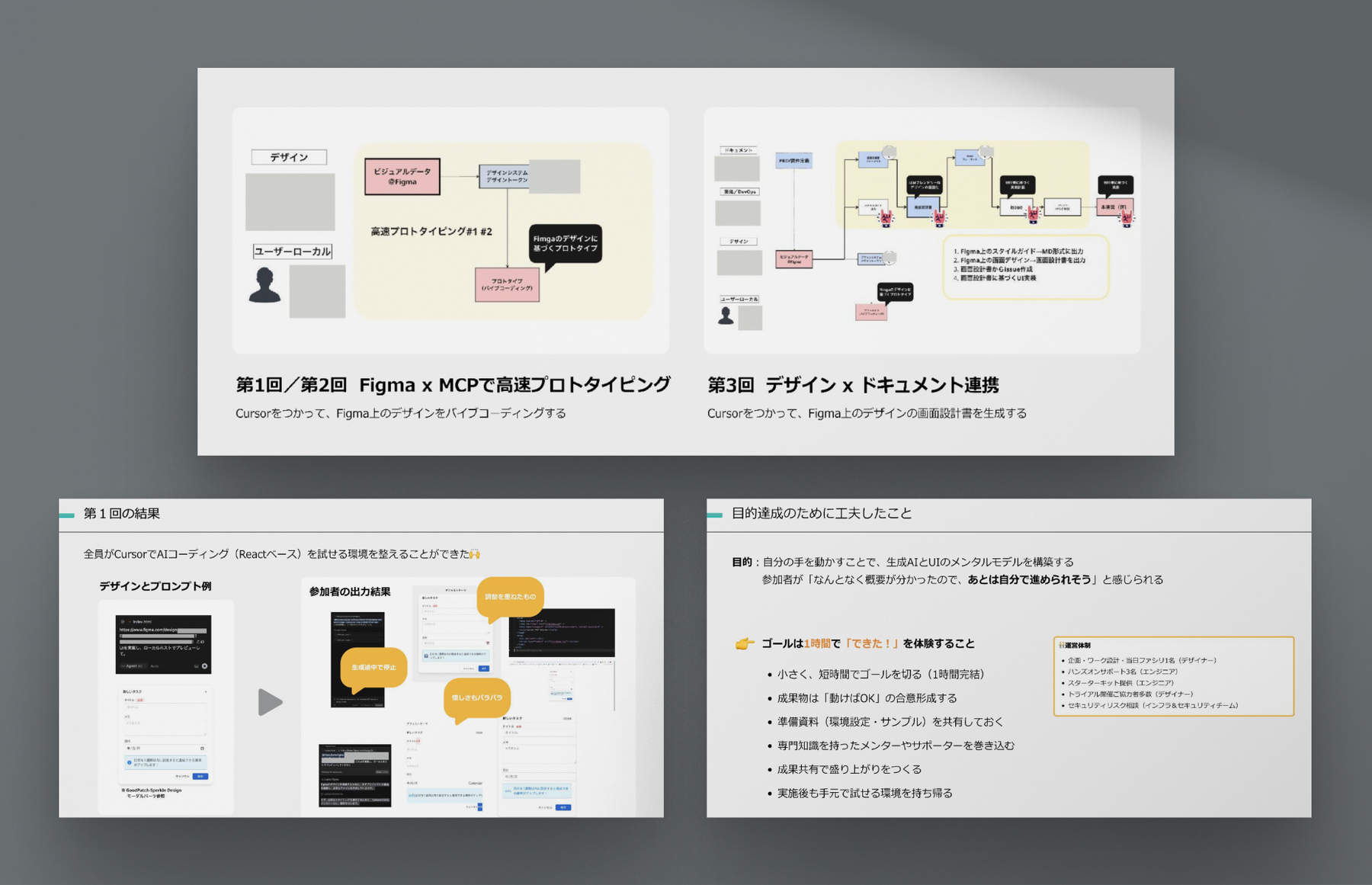Select the pink ビジュアルデータ @Figma box
Viewport: 1372px width, 885px height.
(402, 177)
